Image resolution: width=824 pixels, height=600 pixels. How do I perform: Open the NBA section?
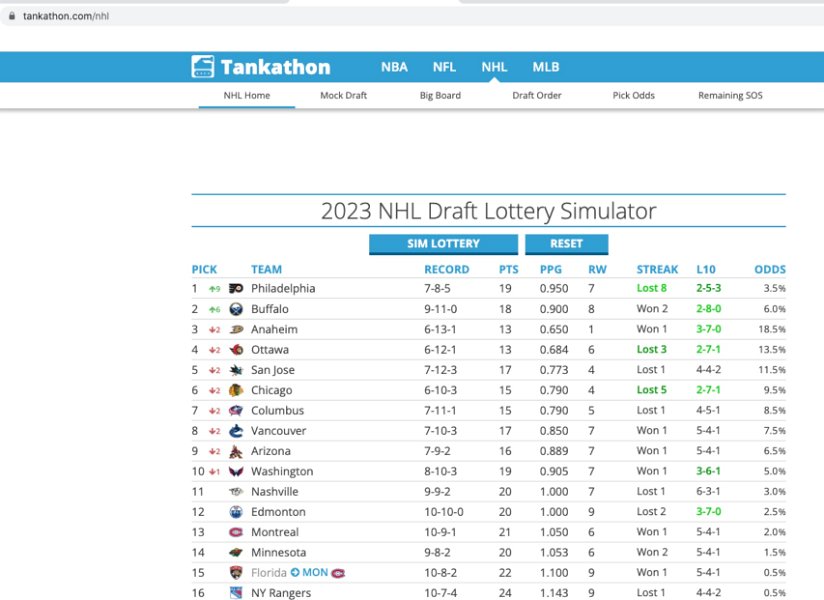(394, 67)
